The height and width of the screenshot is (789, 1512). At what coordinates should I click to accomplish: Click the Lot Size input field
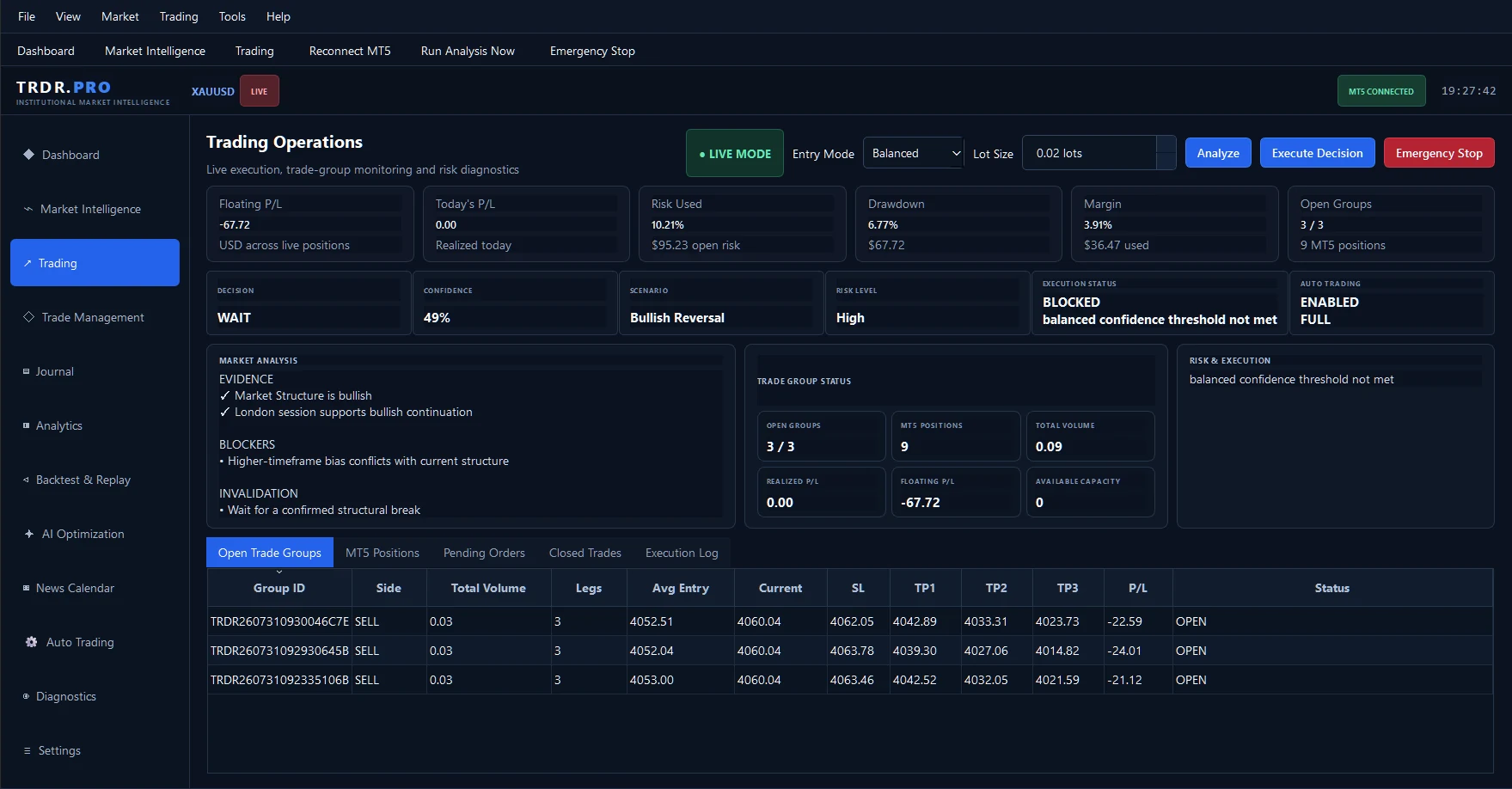coord(1089,153)
